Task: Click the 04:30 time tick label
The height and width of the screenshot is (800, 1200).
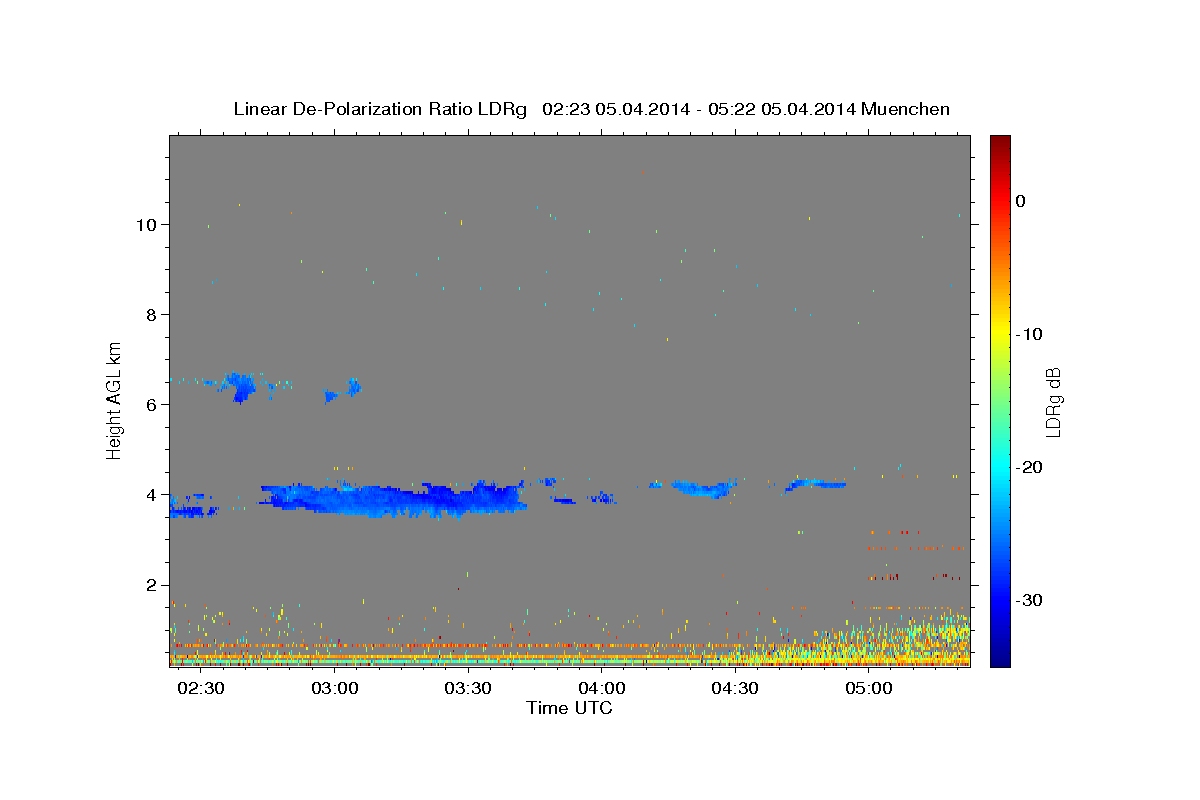Action: pyautogui.click(x=735, y=689)
